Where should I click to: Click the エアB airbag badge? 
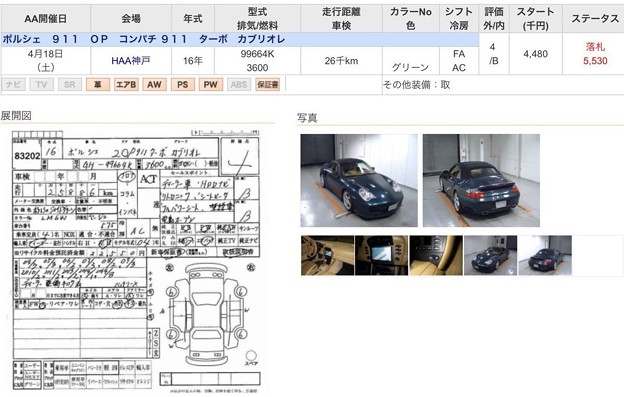126,84
